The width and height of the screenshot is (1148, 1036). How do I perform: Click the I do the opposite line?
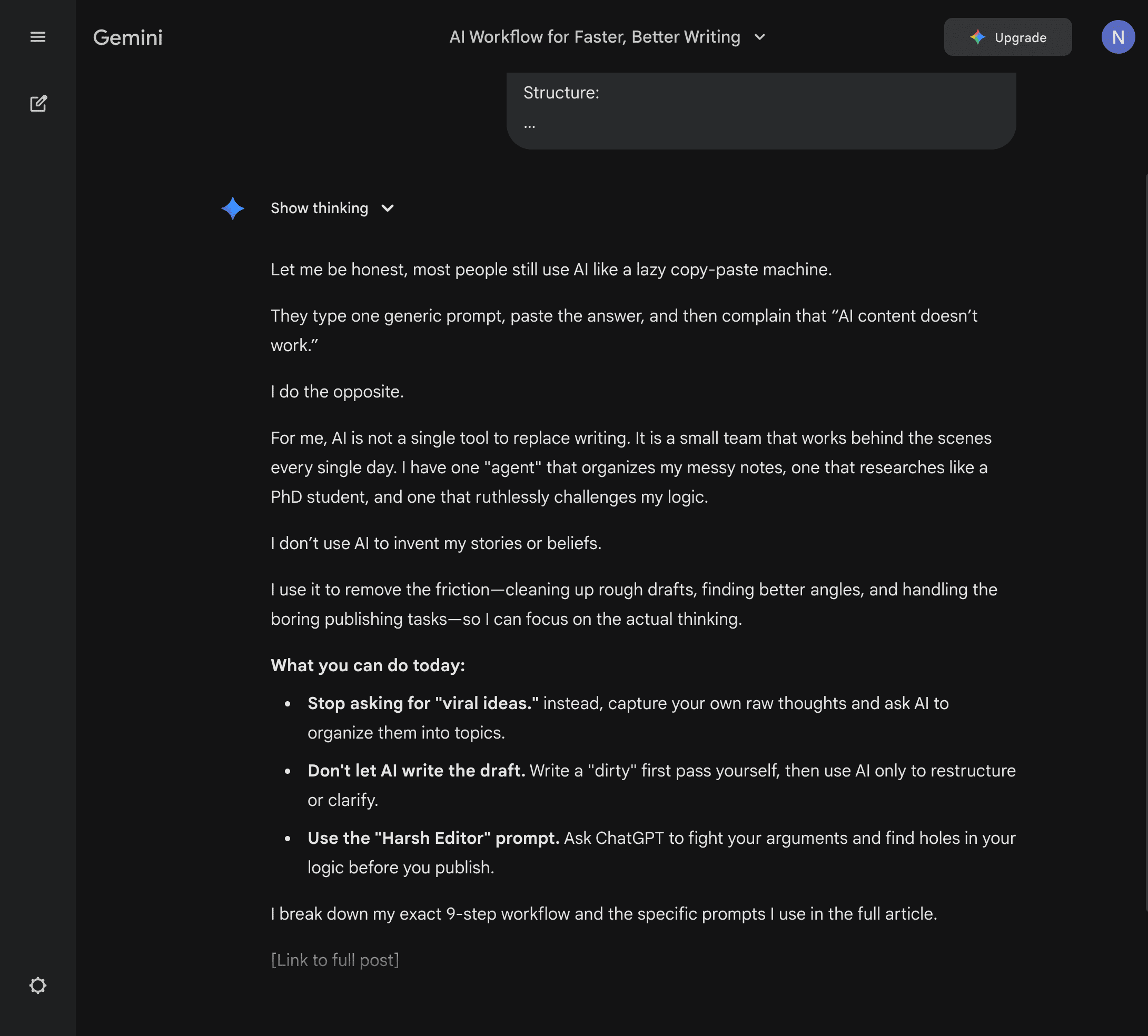click(337, 392)
